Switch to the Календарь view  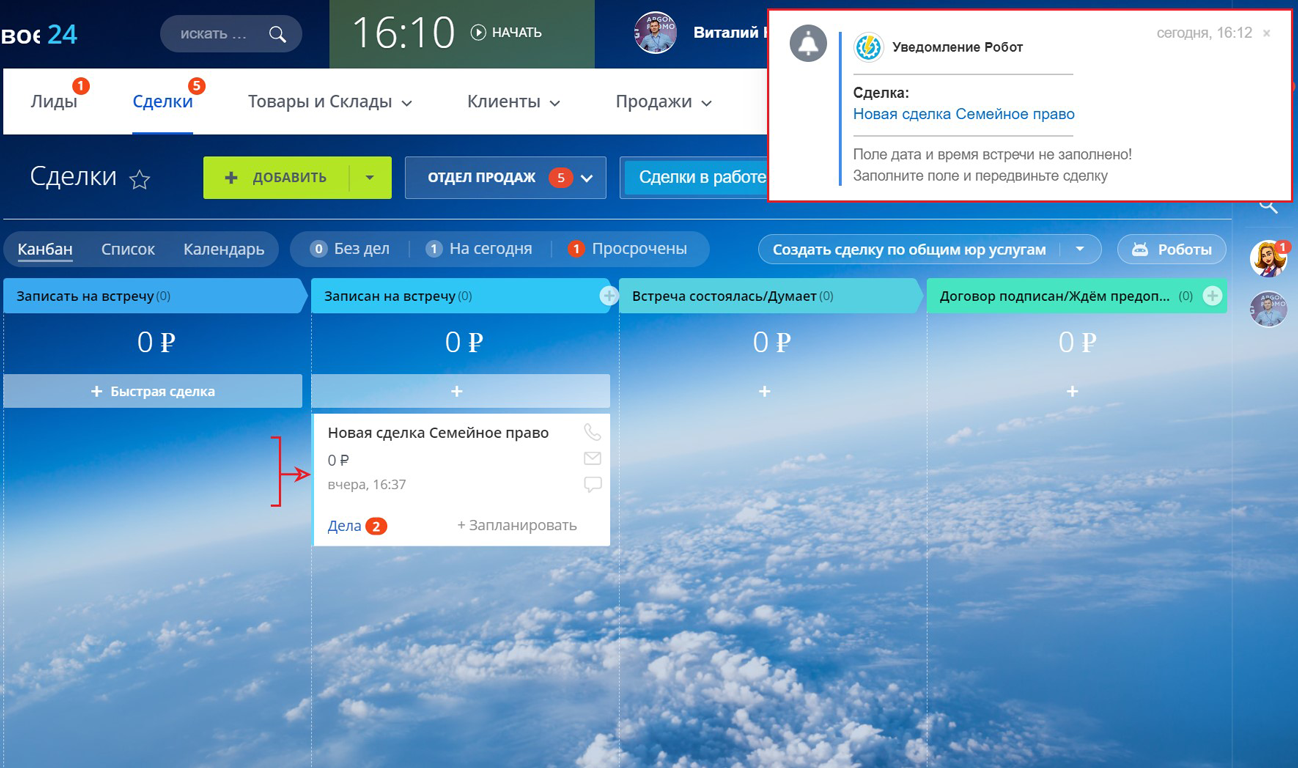224,249
